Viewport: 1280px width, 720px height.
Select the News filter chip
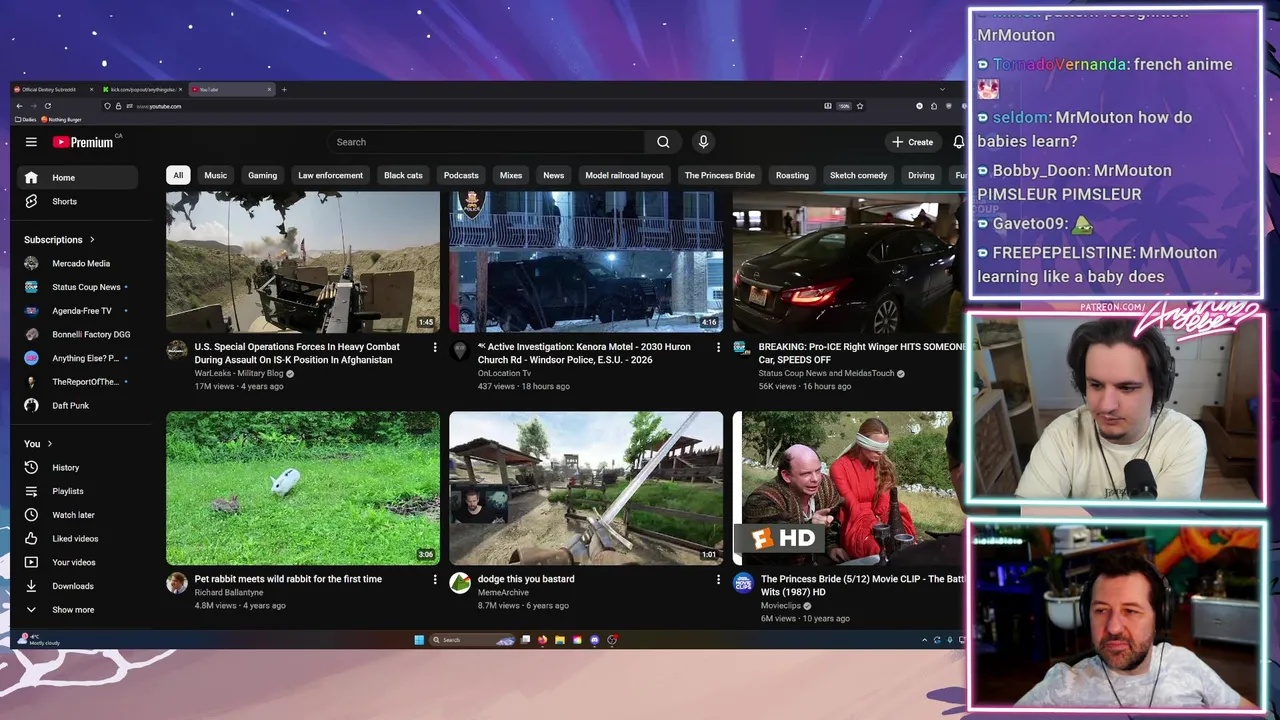click(554, 175)
